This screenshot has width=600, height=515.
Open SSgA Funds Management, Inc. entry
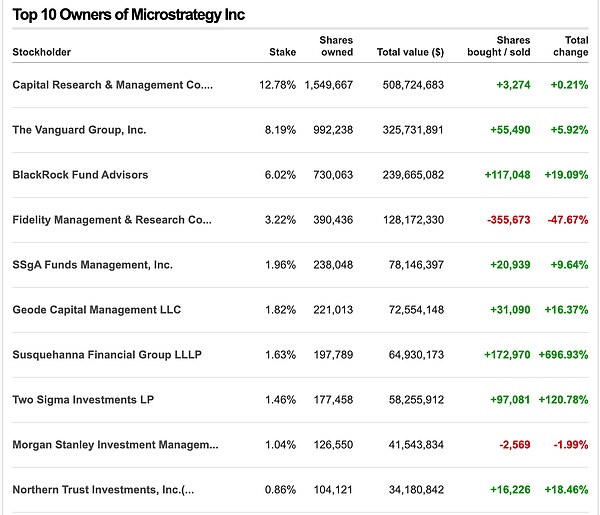coord(92,265)
